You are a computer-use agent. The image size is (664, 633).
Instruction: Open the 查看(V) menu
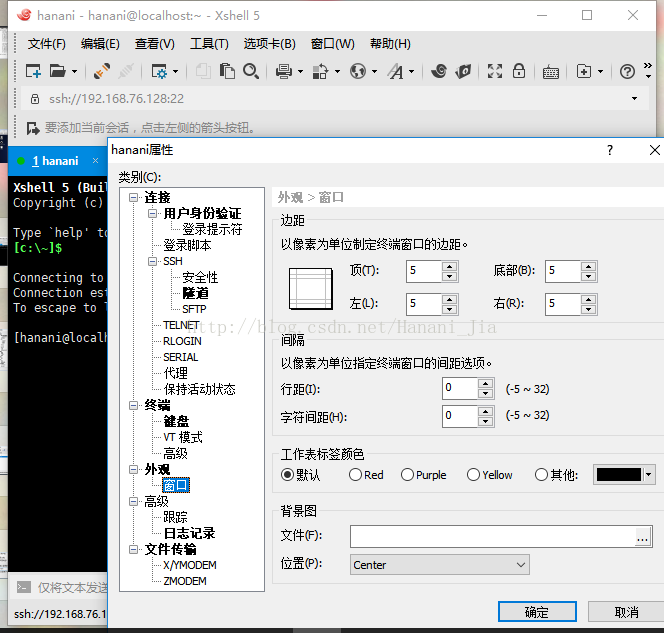tap(155, 44)
